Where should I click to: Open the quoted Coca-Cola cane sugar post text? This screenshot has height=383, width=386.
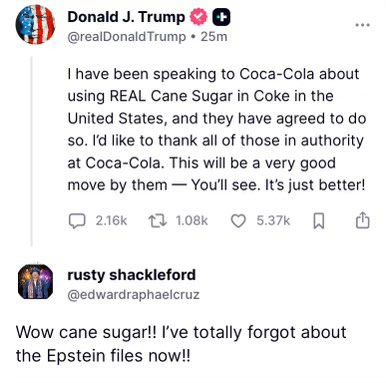point(217,130)
